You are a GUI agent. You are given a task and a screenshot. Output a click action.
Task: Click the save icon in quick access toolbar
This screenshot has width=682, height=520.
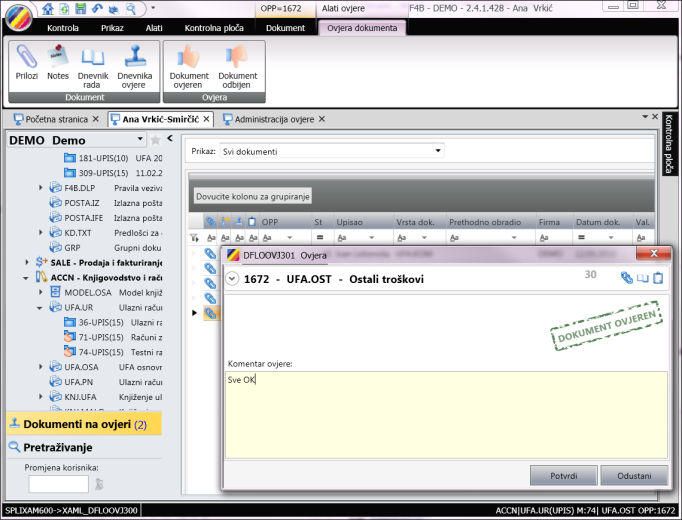[x=83, y=8]
